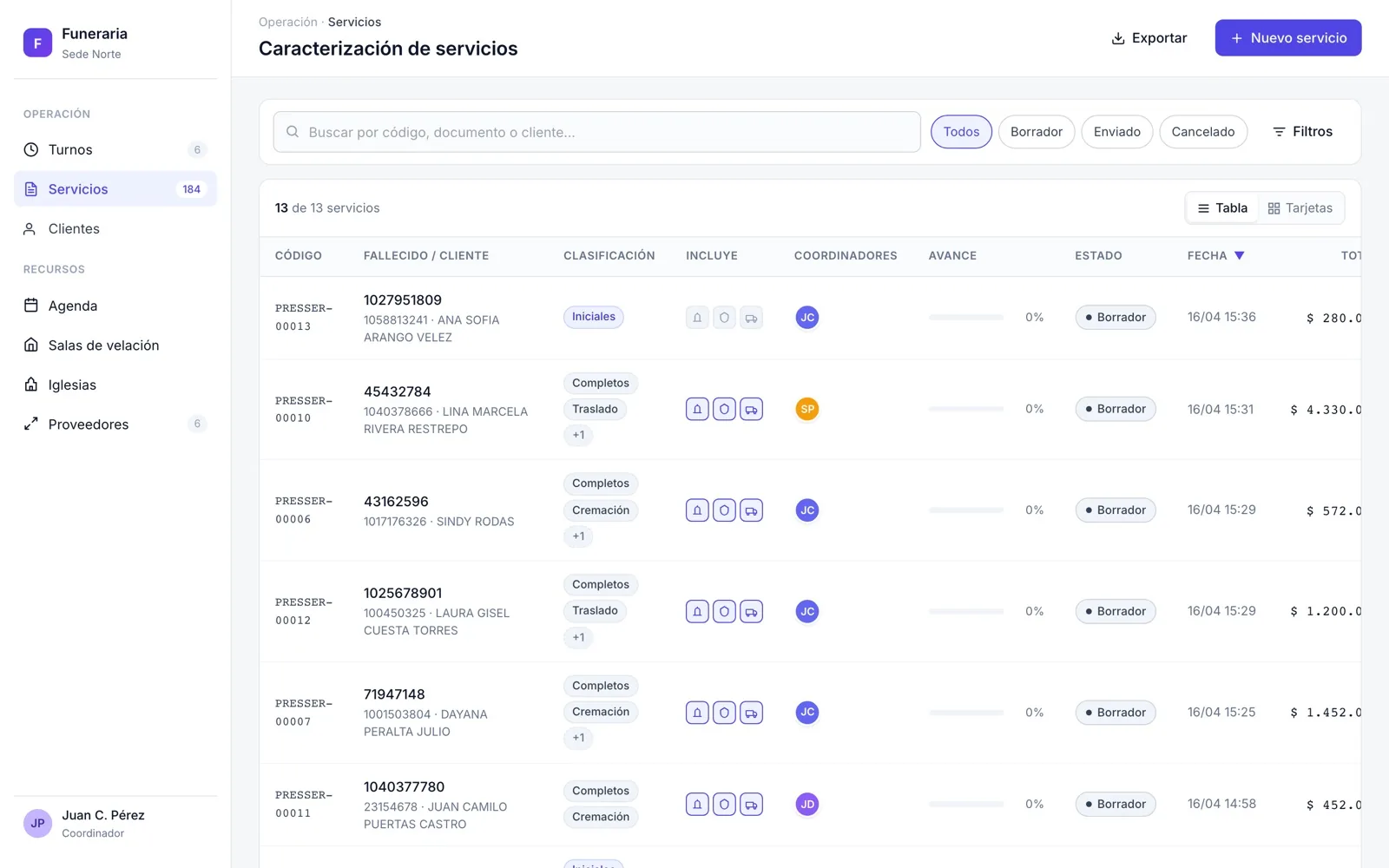Click truck icon in PRESSER-00010 row
Screen dimensions: 1389x868
[751, 409]
